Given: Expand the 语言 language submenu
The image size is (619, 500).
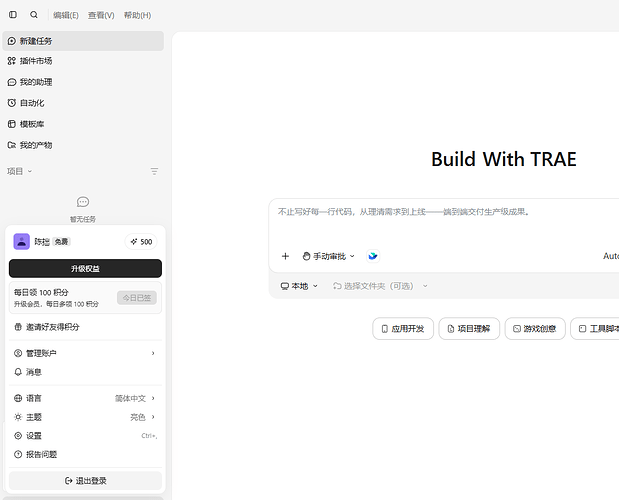Looking at the screenshot, I should 85,398.
